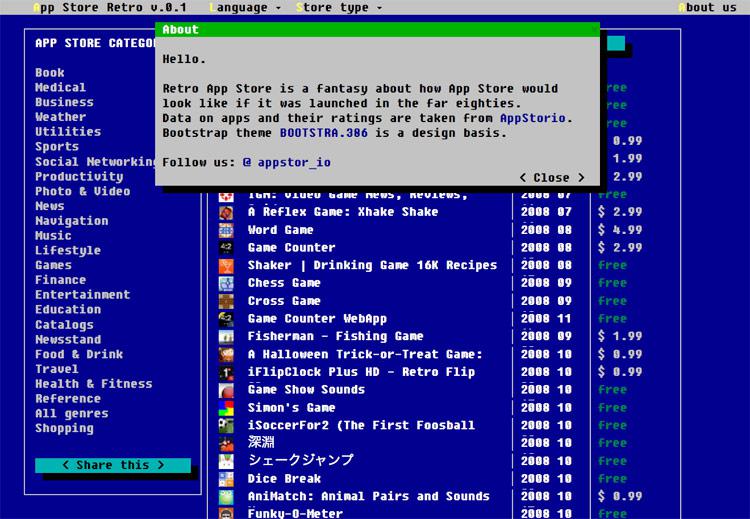Expand the Store type dropdown

coord(339,7)
